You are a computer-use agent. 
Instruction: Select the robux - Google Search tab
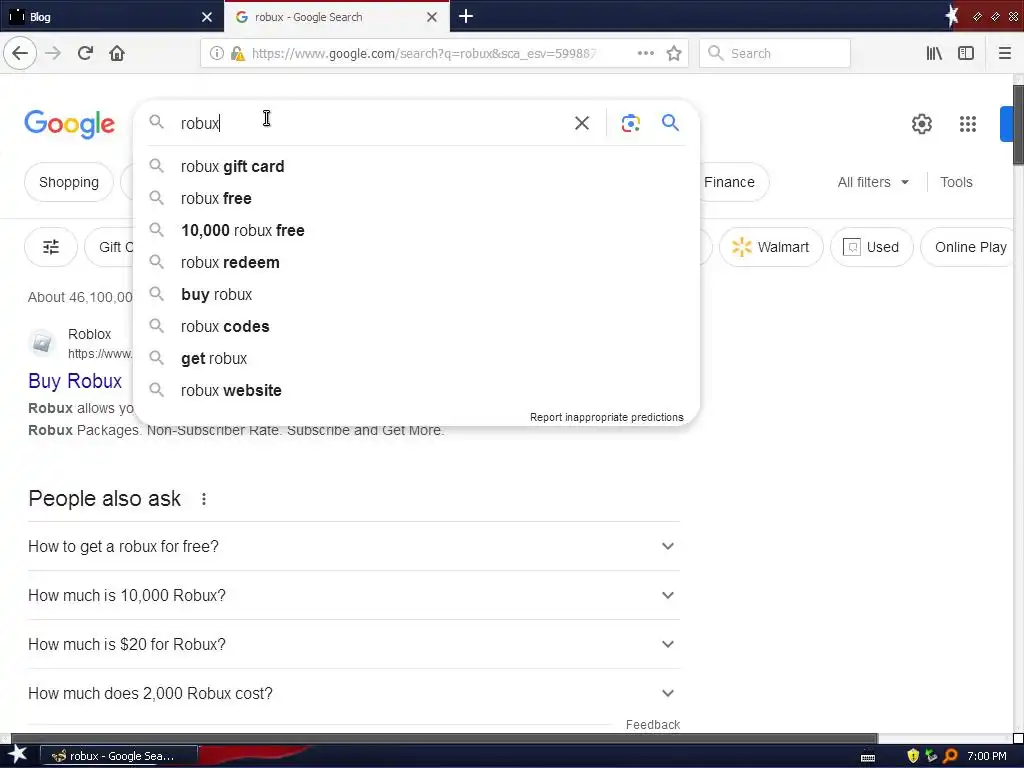click(336, 17)
